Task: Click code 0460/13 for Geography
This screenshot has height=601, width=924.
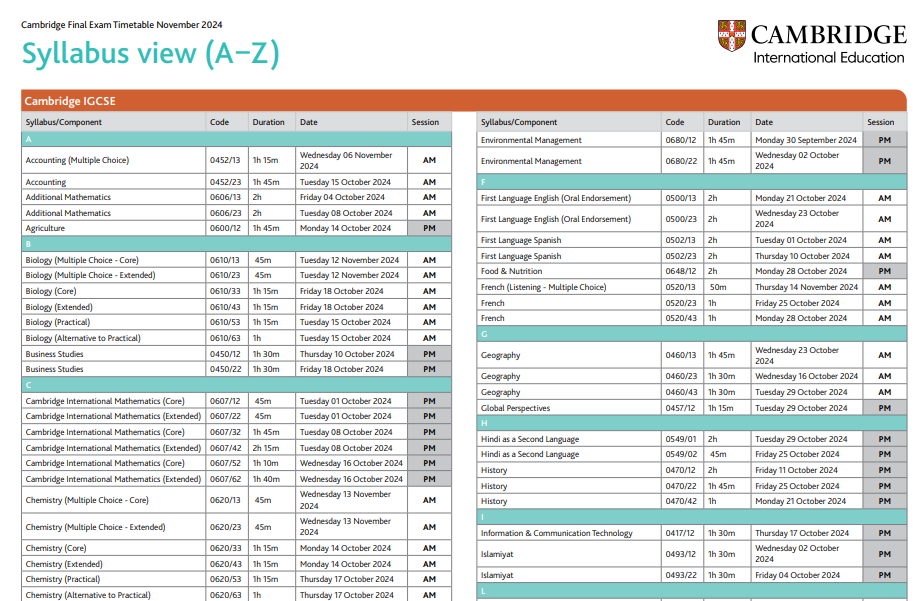Action: pyautogui.click(x=681, y=355)
